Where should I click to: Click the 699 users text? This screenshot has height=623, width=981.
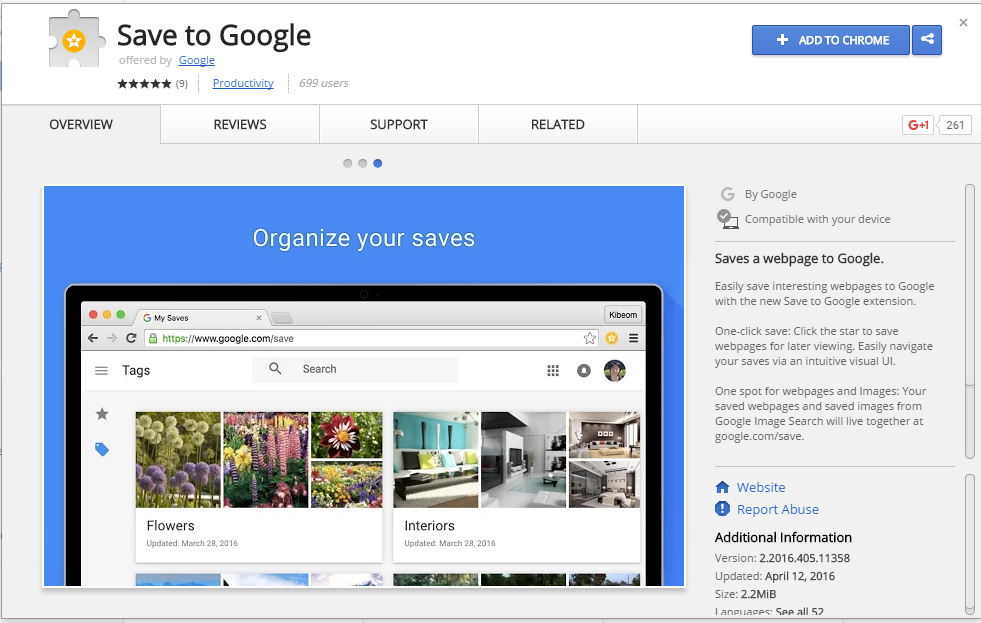pos(323,83)
